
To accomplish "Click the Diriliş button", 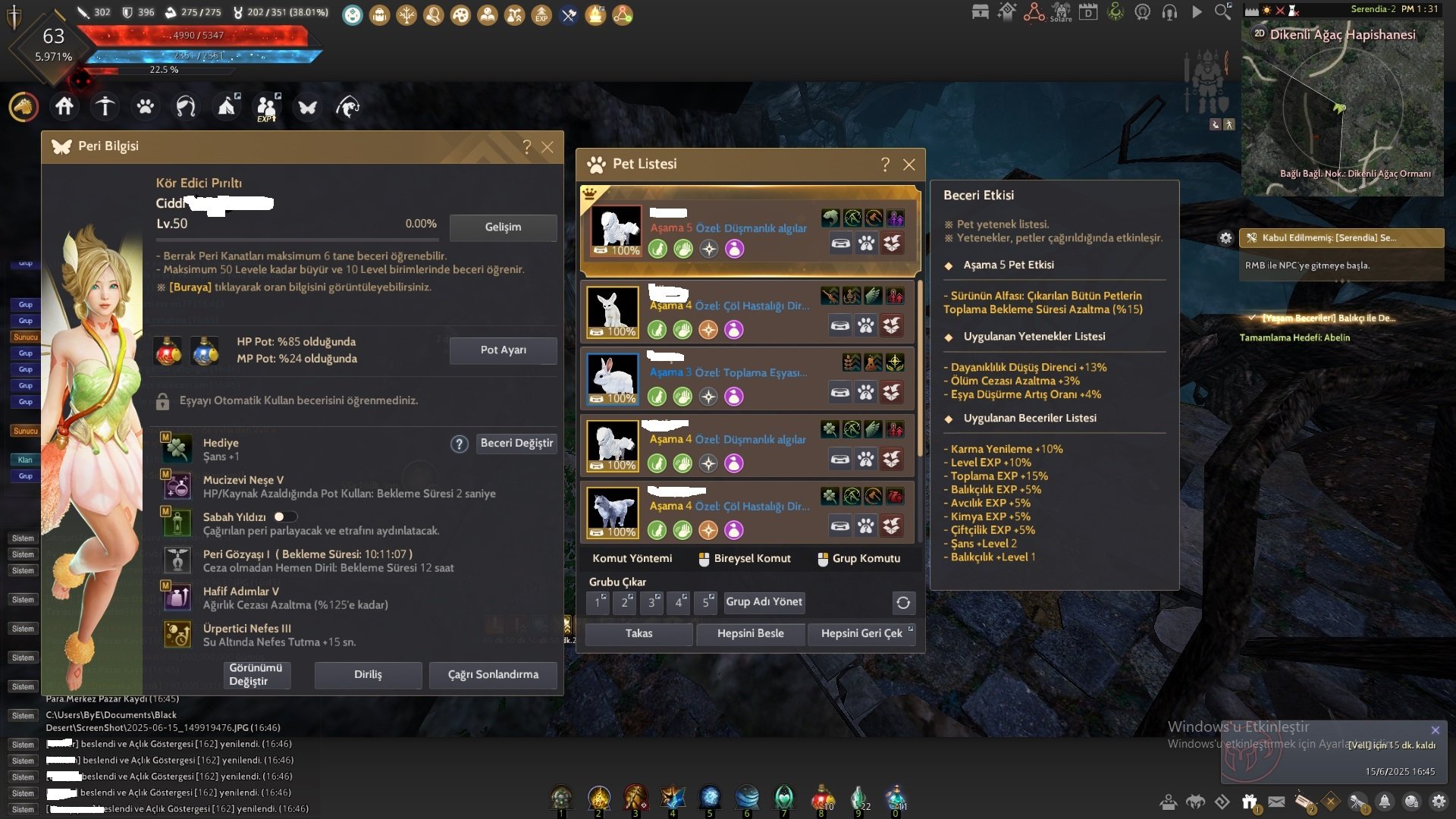I will pyautogui.click(x=368, y=675).
